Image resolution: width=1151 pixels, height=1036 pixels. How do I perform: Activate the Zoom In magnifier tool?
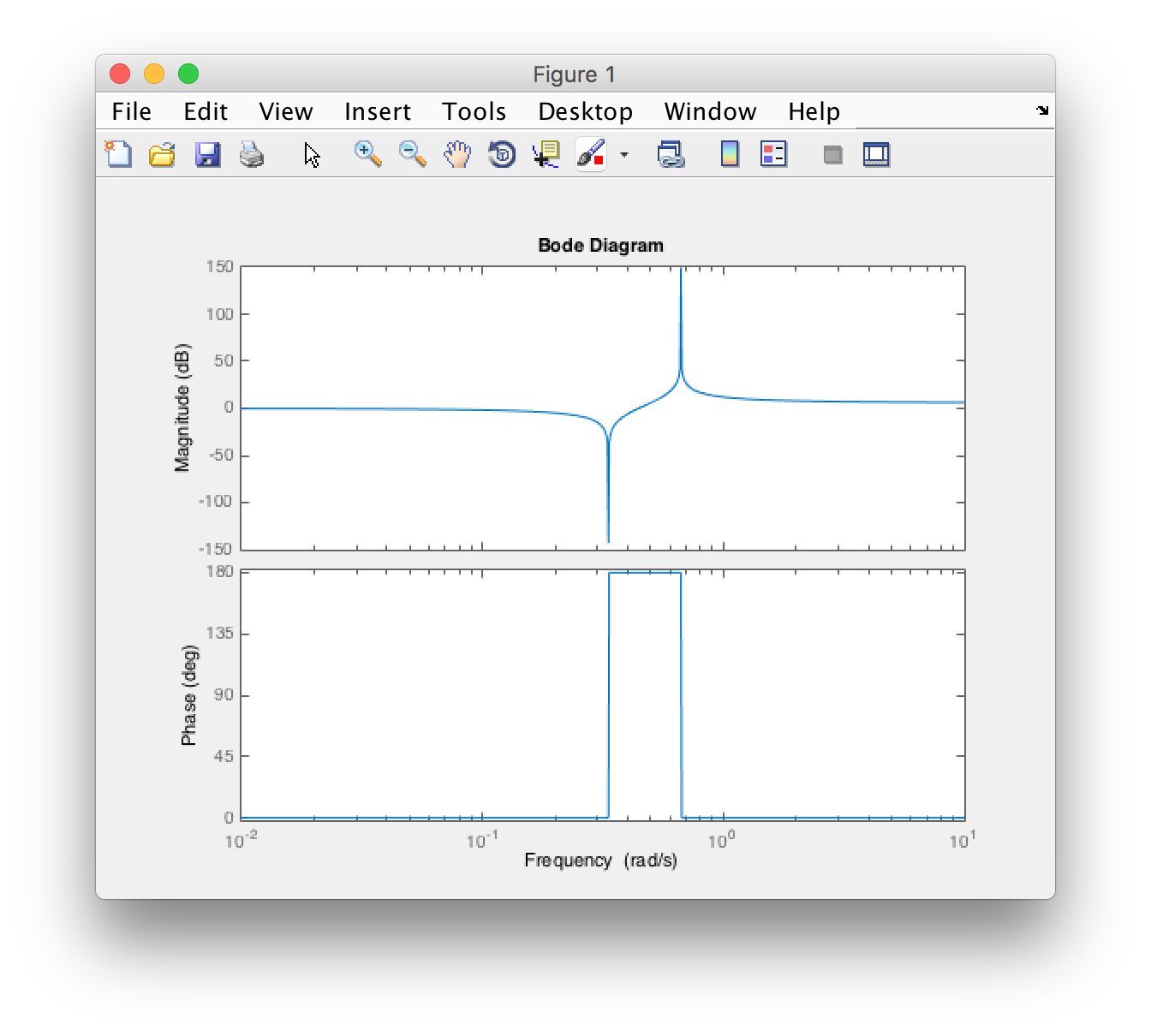coord(368,154)
